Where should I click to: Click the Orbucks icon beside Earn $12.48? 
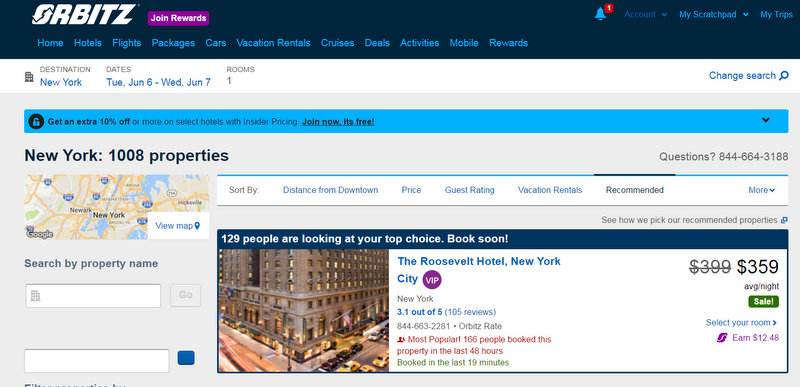[x=722, y=338]
